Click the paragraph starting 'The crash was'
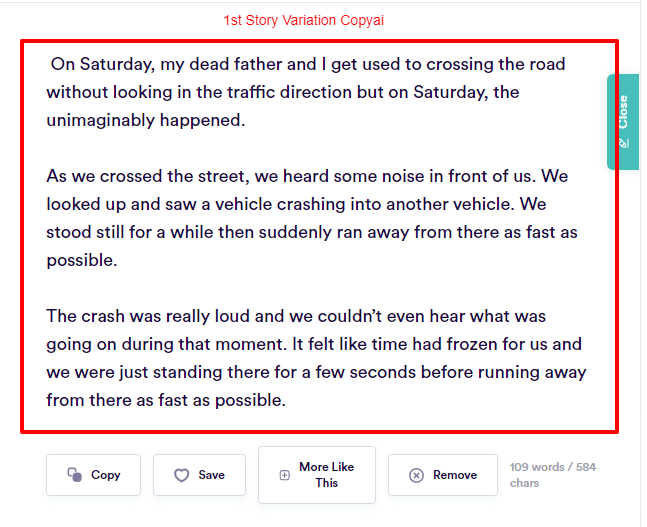The image size is (647, 527). click(x=315, y=358)
